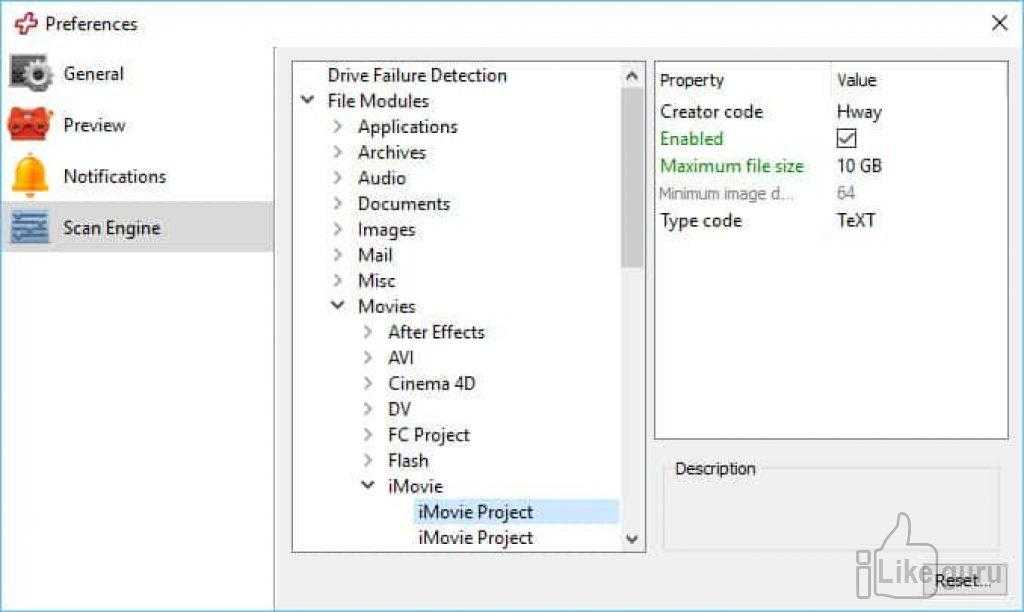The height and width of the screenshot is (612, 1024).
Task: Select Drive Failure Detection item
Action: click(x=417, y=75)
